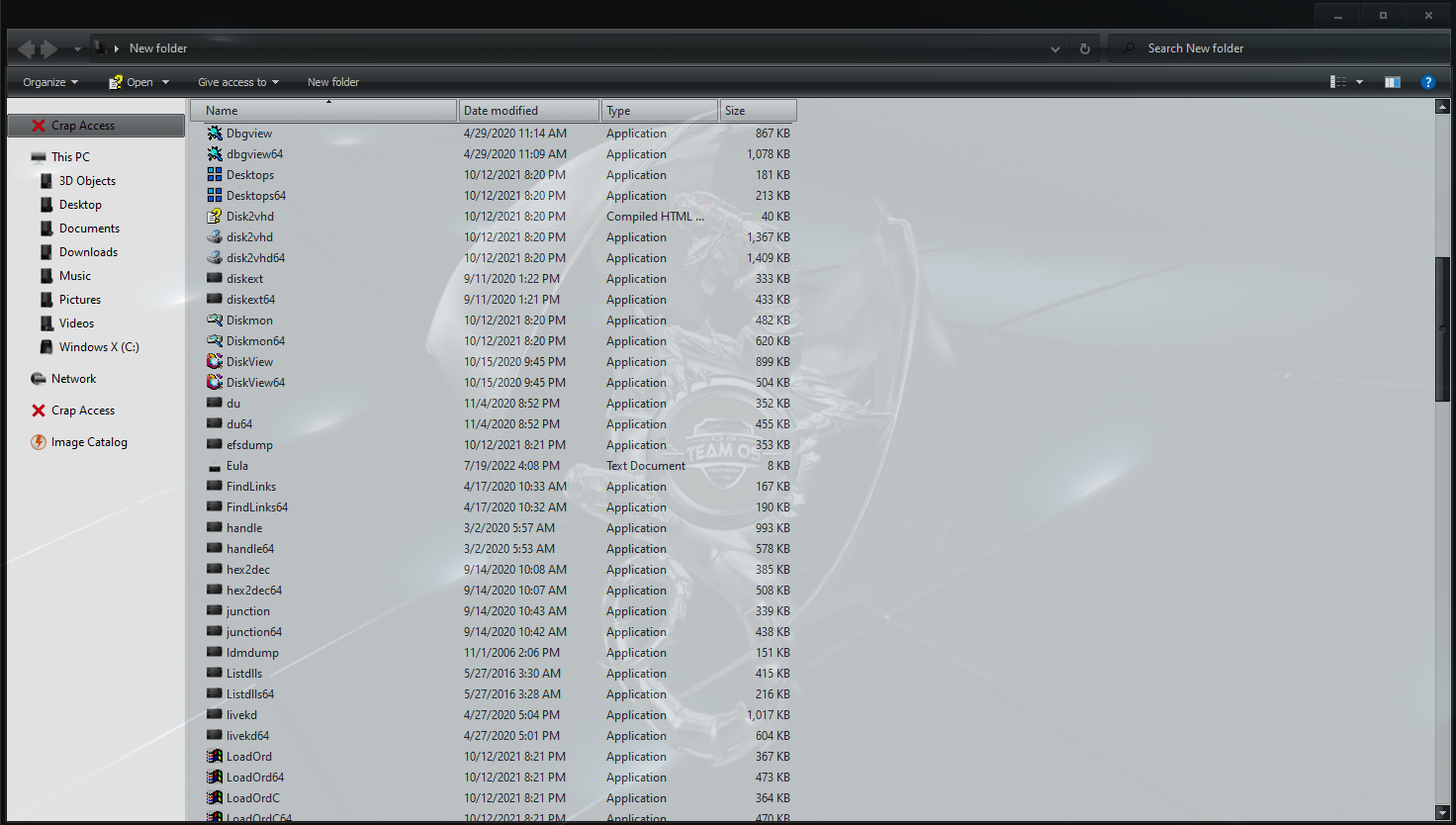Click the Image Catalog icon in sidebar
The image size is (1456, 825).
coord(39,442)
